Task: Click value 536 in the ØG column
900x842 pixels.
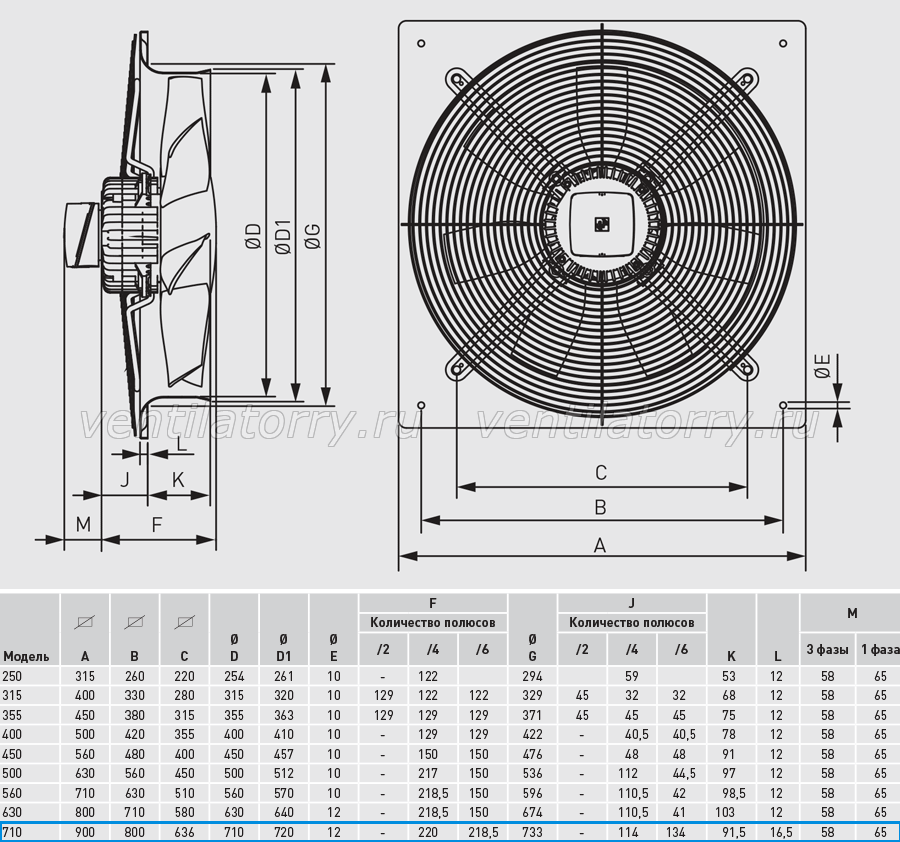Action: (x=532, y=773)
